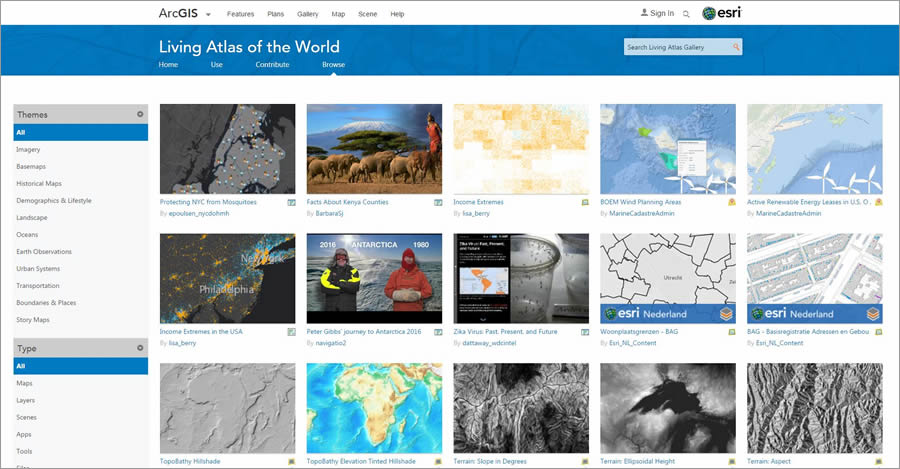Screen dimensions: 900x469
Task: Click the esri globe logo
Action: point(709,13)
